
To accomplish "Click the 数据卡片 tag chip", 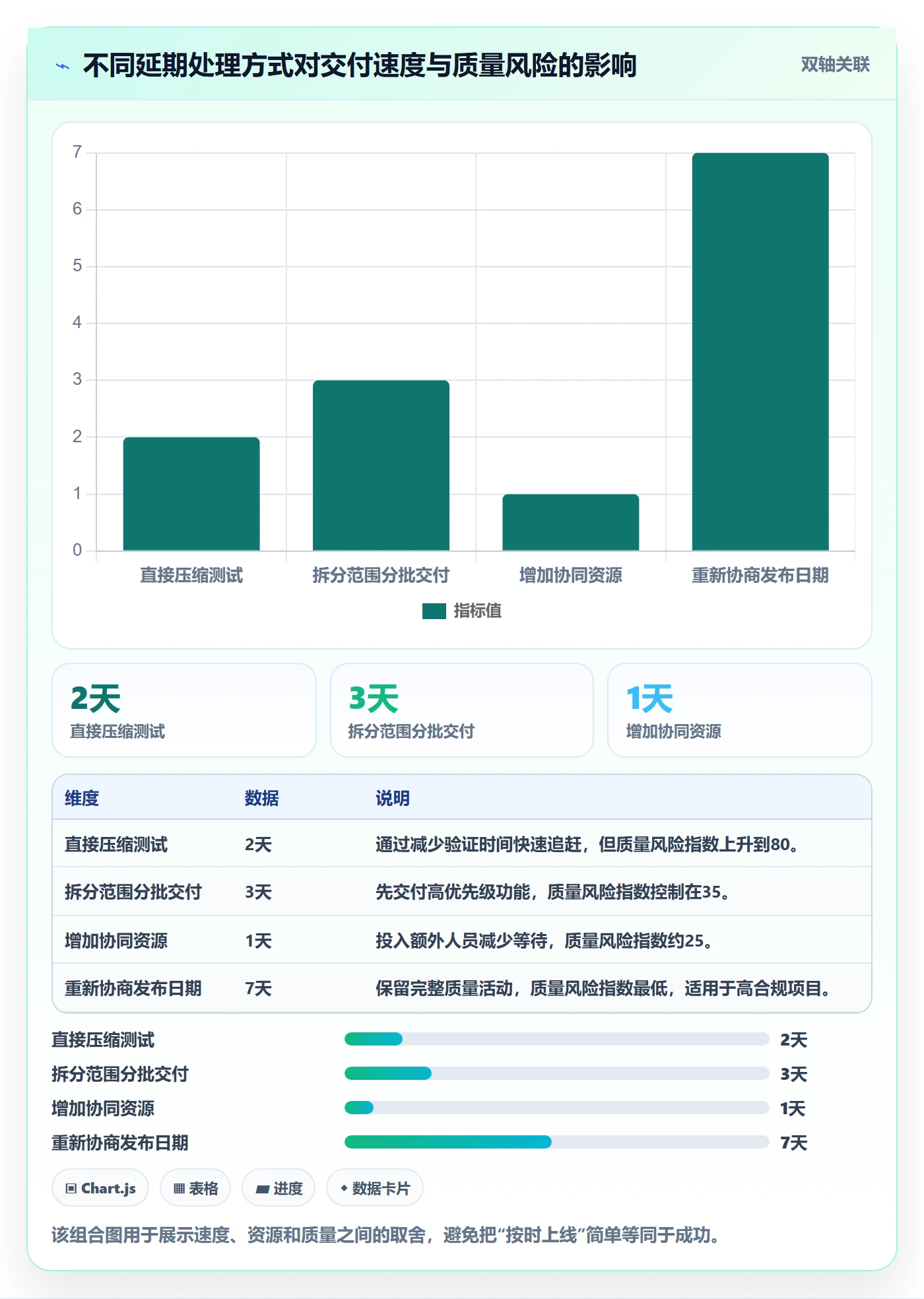I will pyautogui.click(x=375, y=1188).
